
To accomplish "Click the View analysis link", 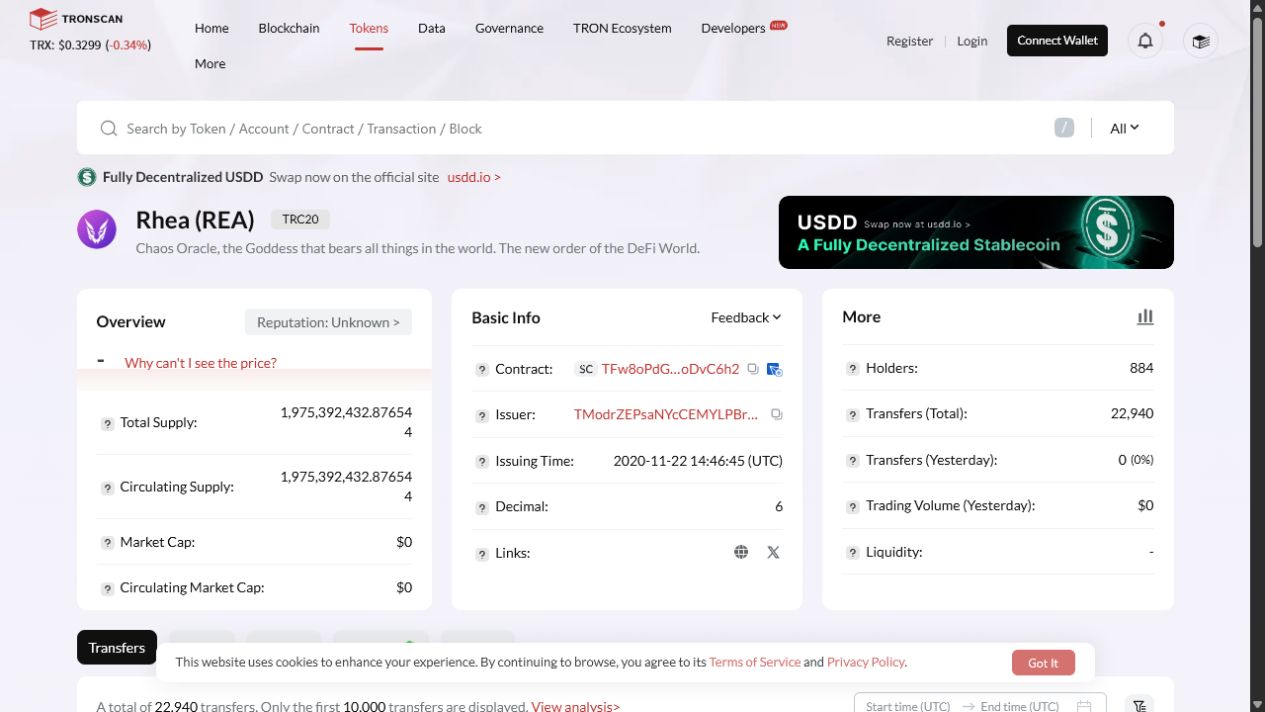I will point(575,706).
